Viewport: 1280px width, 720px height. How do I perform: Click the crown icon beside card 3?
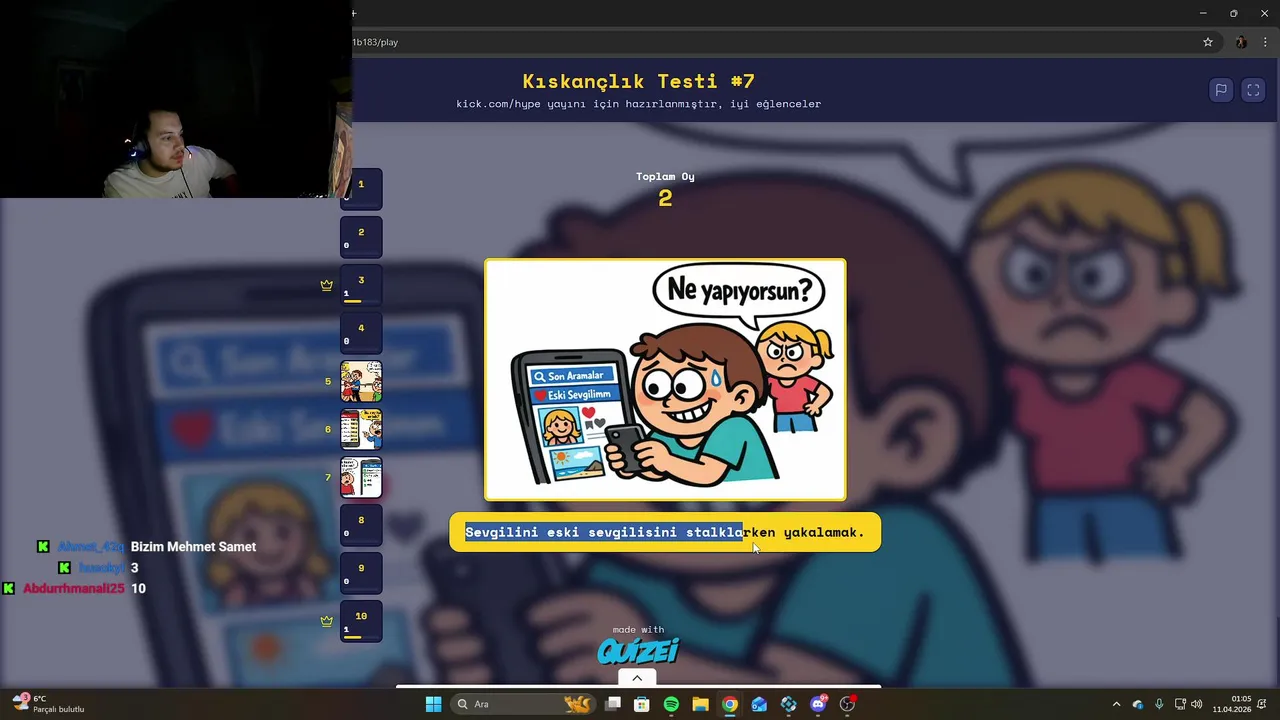click(x=326, y=285)
